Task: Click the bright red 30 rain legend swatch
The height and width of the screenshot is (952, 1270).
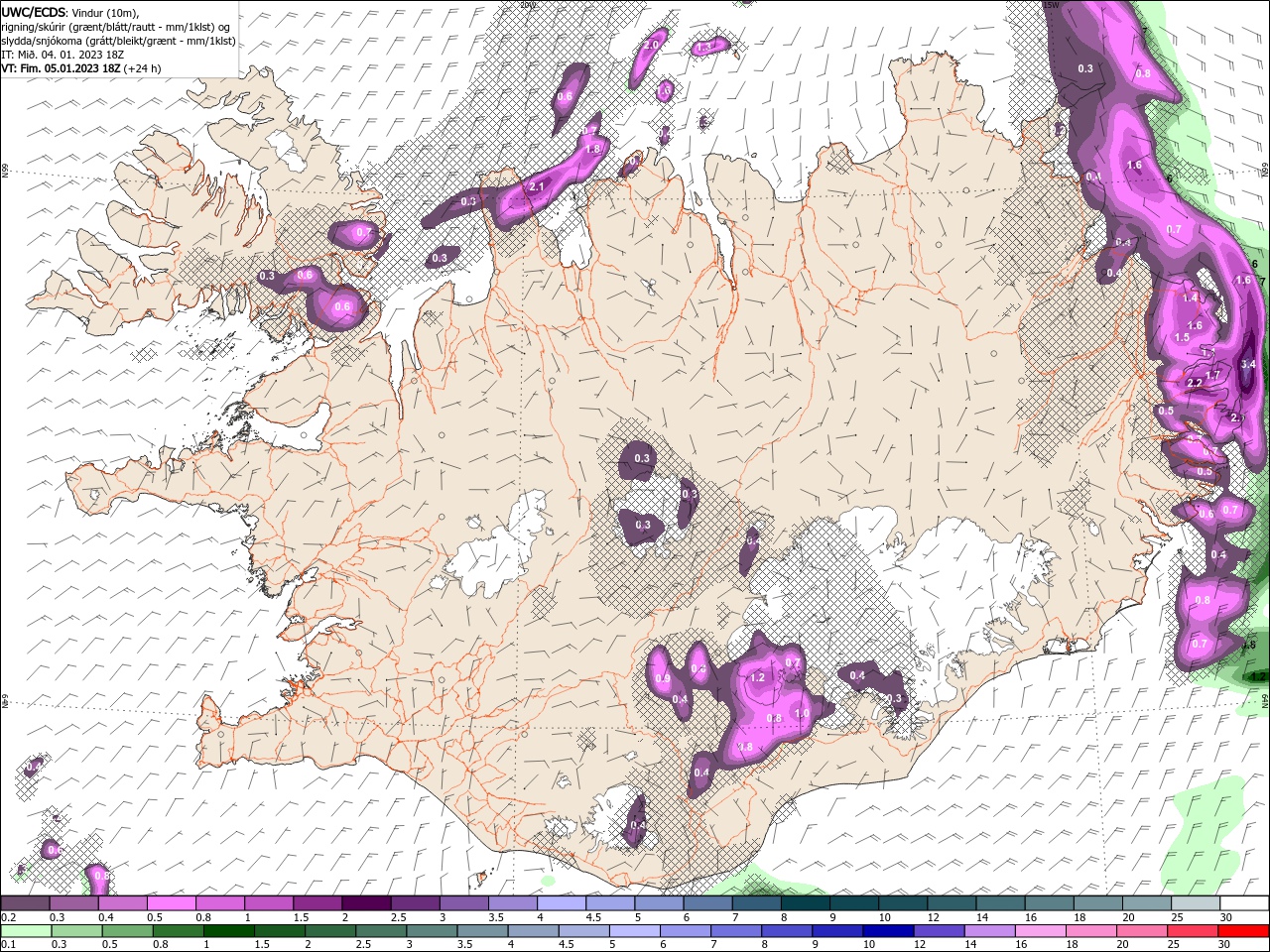Action: point(1242,931)
